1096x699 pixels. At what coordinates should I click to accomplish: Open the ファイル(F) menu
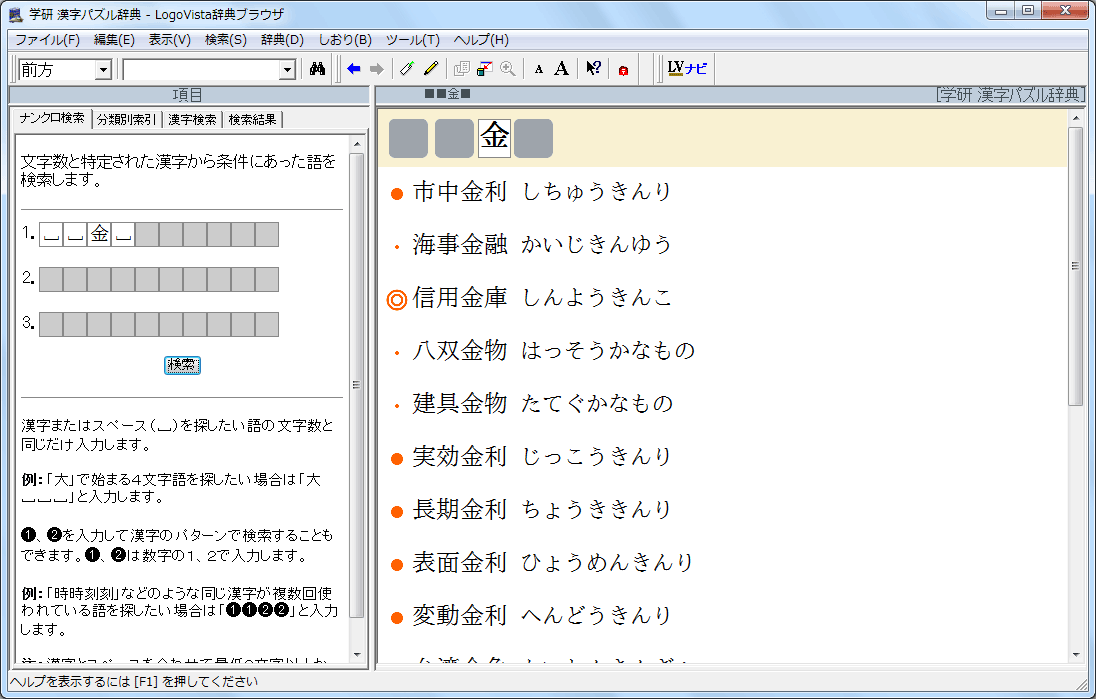pyautogui.click(x=48, y=40)
